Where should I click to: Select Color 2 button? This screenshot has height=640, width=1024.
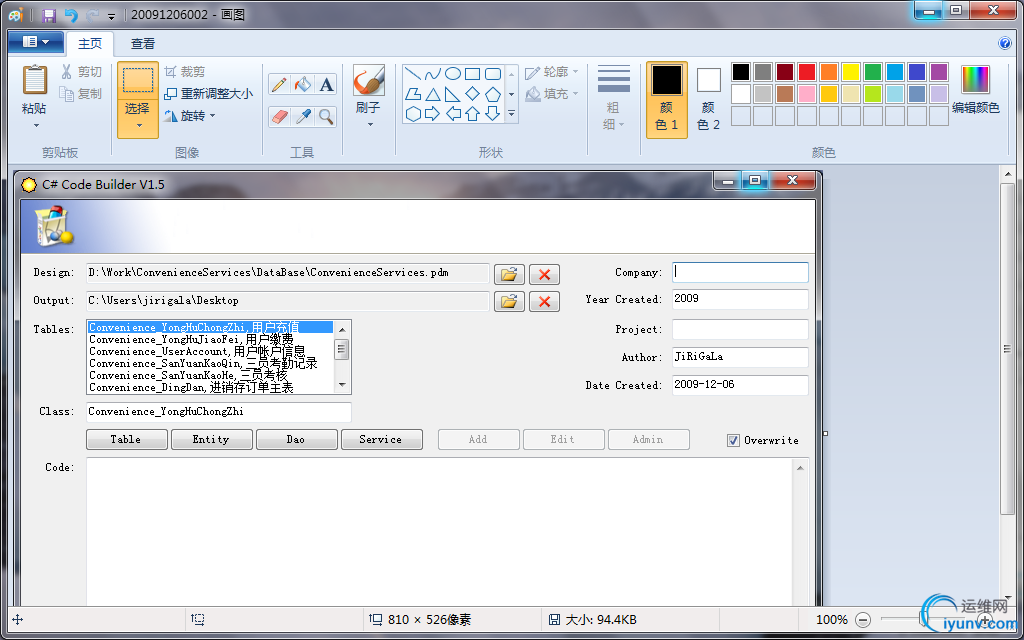709,99
